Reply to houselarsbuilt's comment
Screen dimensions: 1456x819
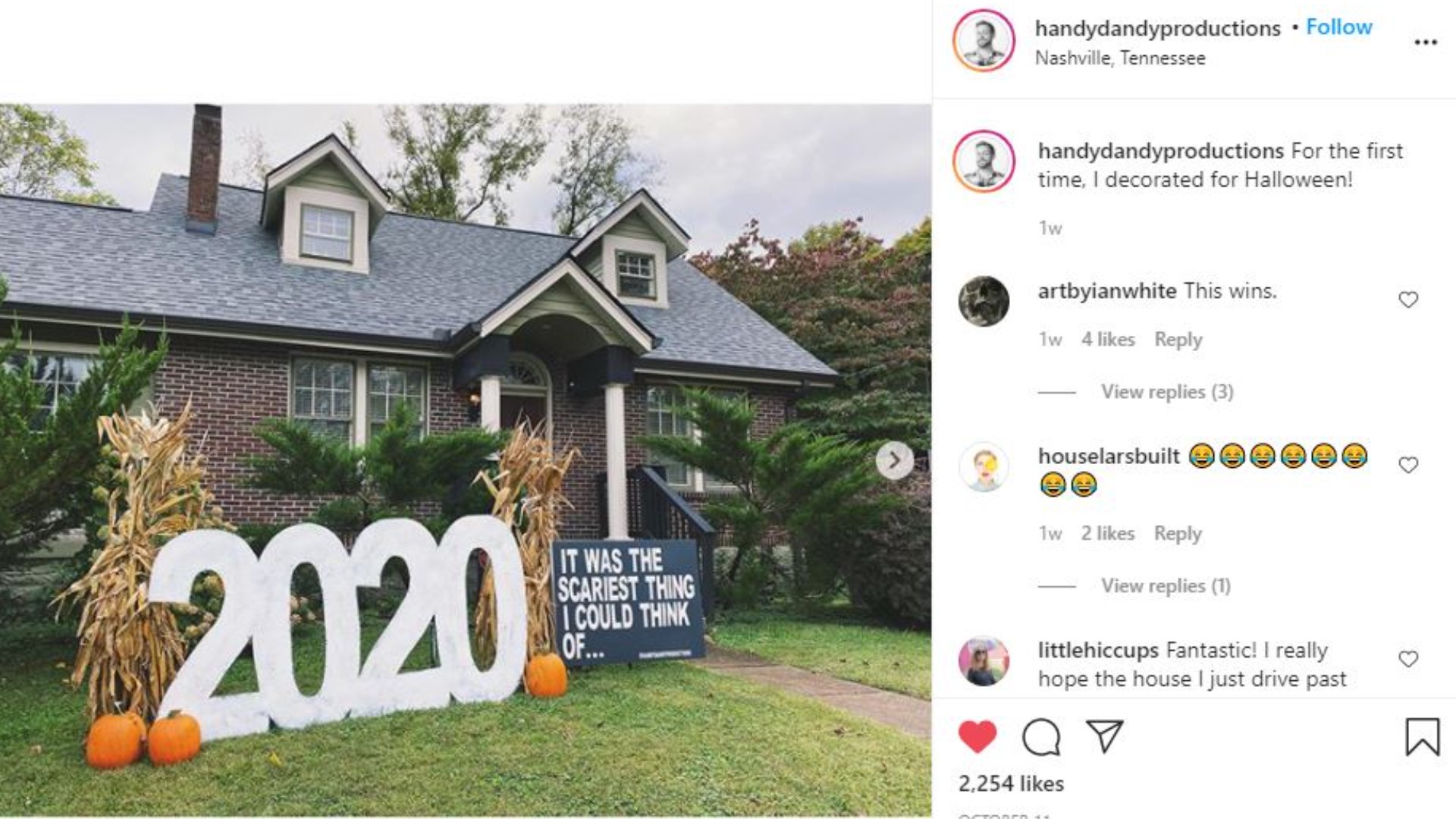tap(1178, 534)
